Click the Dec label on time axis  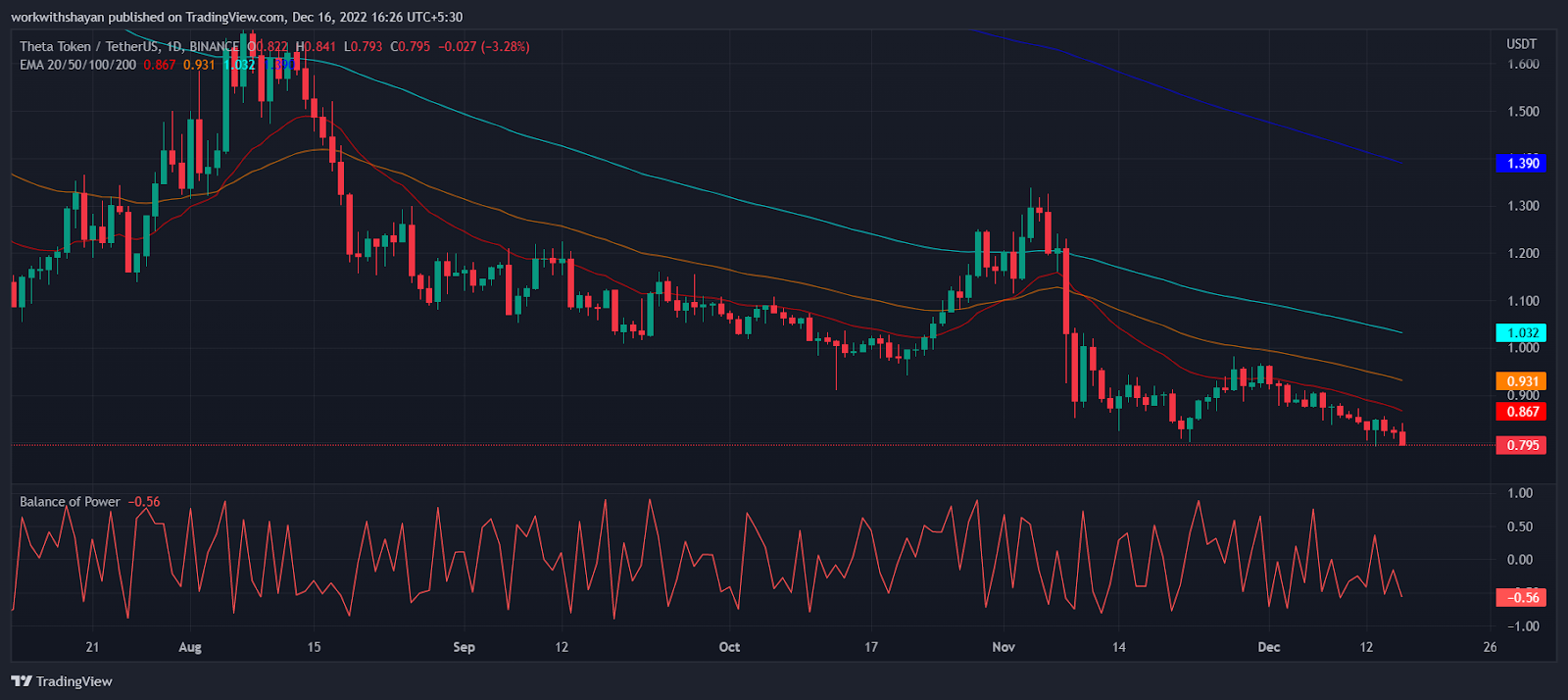point(1269,647)
